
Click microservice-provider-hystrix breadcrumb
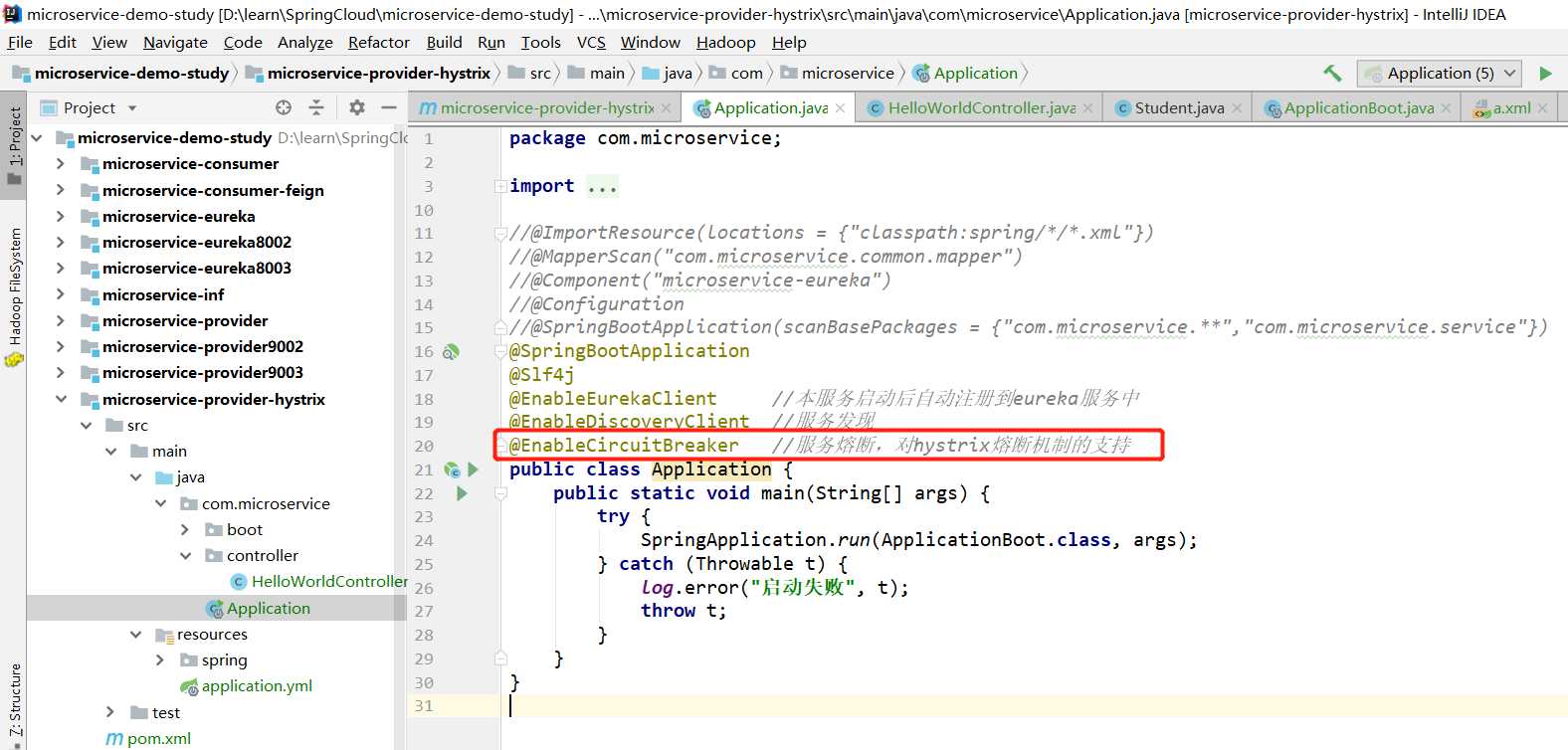point(369,73)
